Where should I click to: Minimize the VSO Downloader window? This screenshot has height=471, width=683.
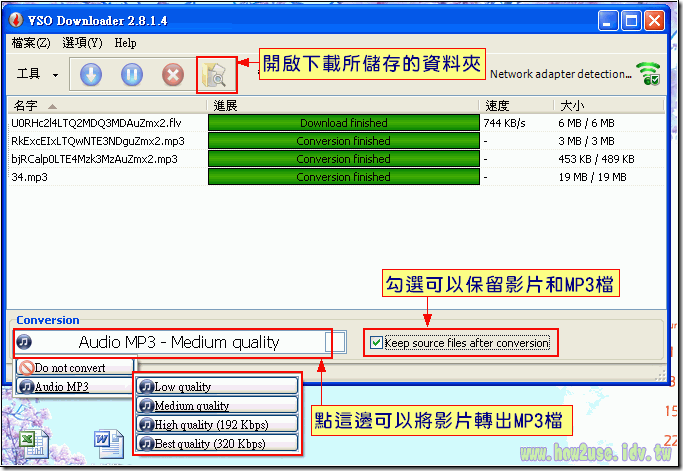tap(608, 20)
